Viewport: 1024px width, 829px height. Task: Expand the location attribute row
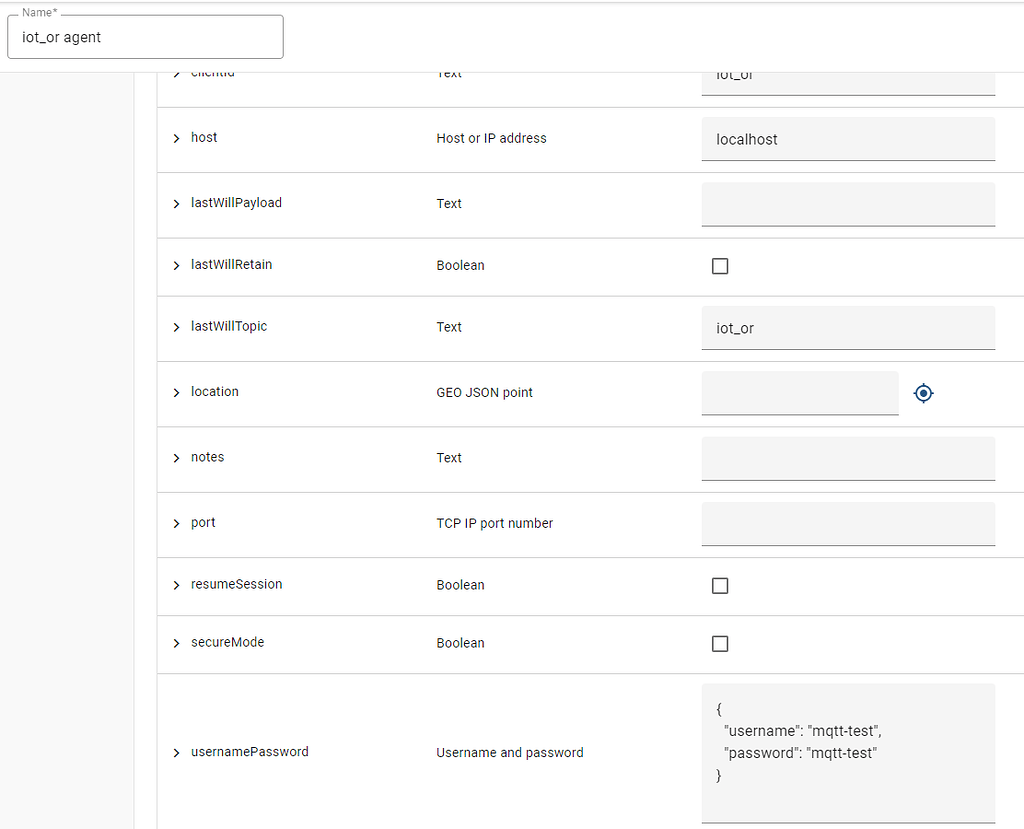click(x=176, y=392)
